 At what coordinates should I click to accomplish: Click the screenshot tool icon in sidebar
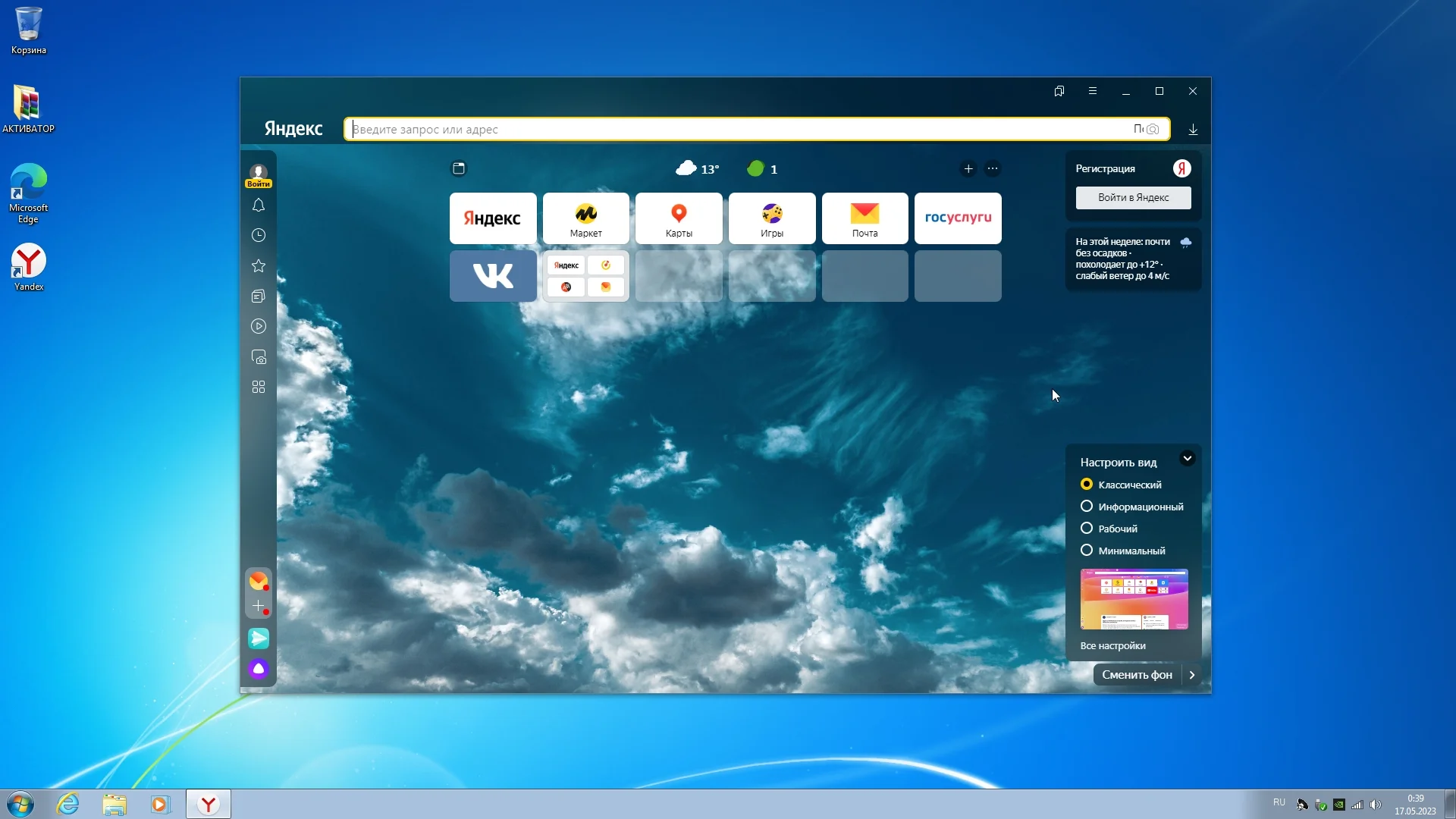pos(259,357)
